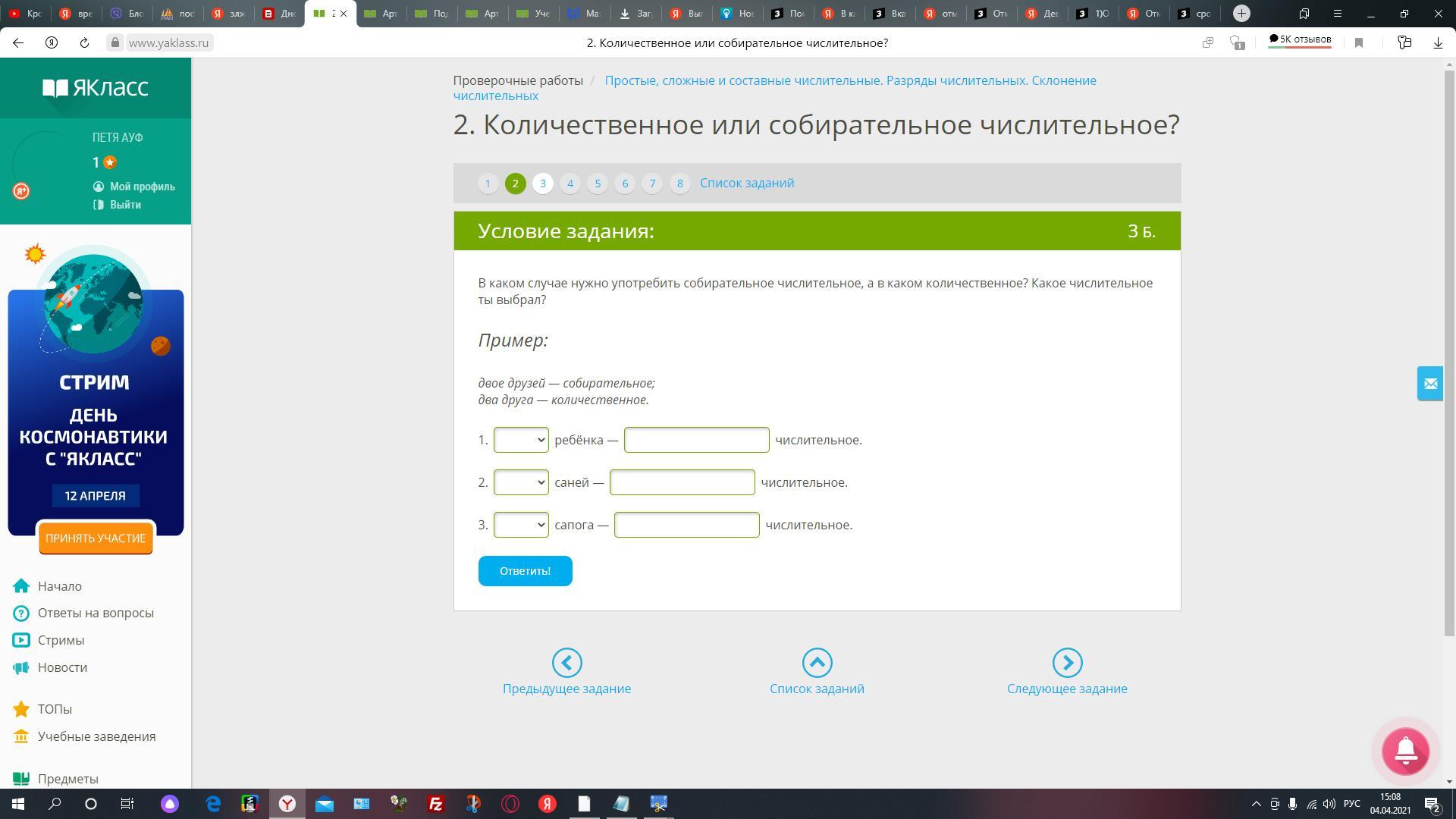This screenshot has height=819, width=1456.
Task: Click the browser page reload icon
Action: click(x=84, y=43)
